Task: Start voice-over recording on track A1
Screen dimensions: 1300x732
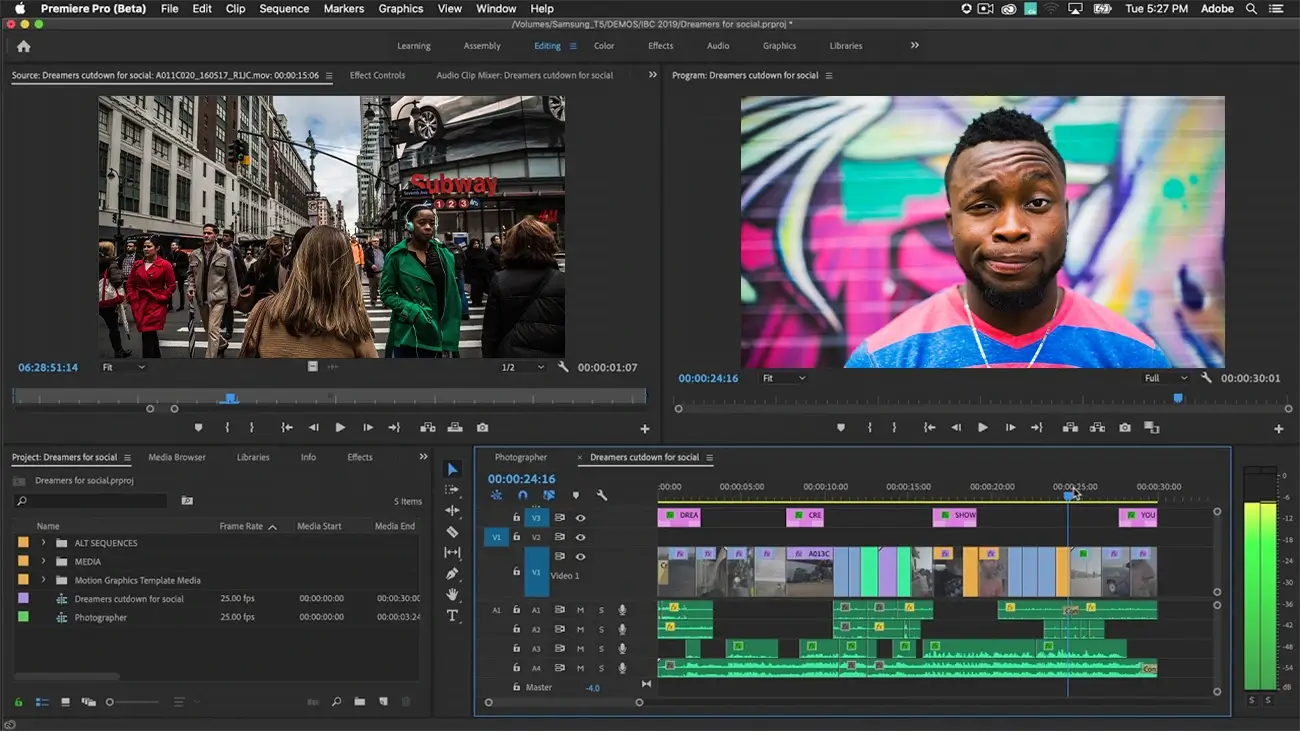Action: pyautogui.click(x=623, y=610)
